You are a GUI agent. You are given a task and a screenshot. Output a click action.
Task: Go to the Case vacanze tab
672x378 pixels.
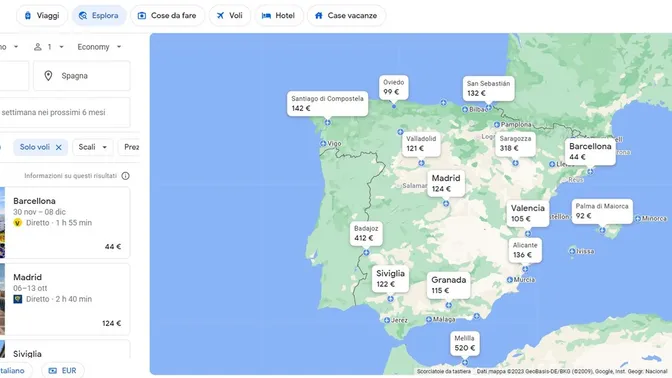[346, 15]
